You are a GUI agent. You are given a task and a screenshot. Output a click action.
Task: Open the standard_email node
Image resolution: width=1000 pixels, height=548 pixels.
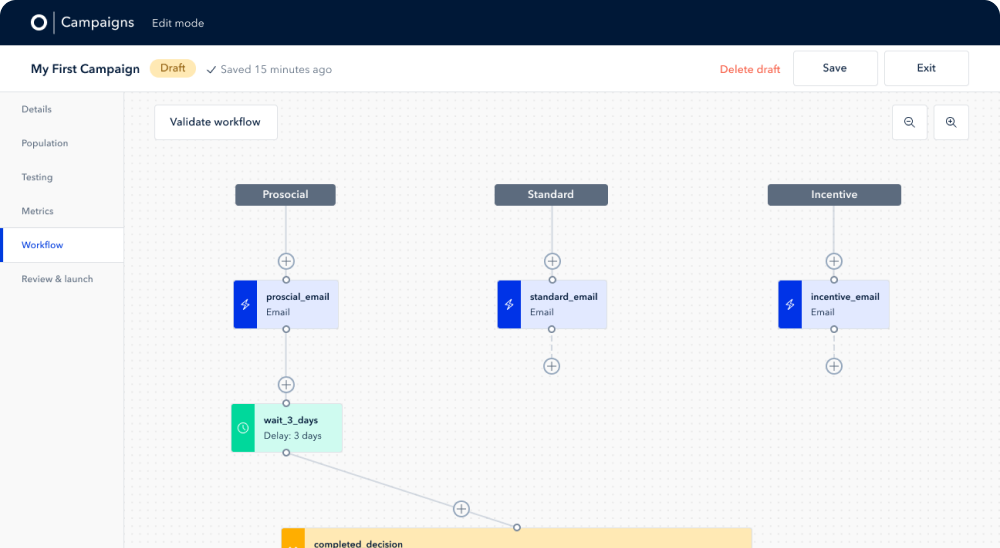(552, 305)
